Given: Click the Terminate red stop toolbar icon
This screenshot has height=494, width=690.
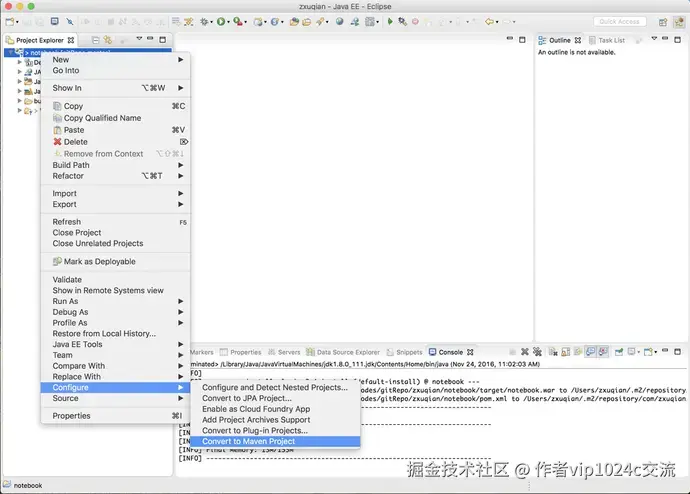Looking at the screenshot, I should pos(415,22).
